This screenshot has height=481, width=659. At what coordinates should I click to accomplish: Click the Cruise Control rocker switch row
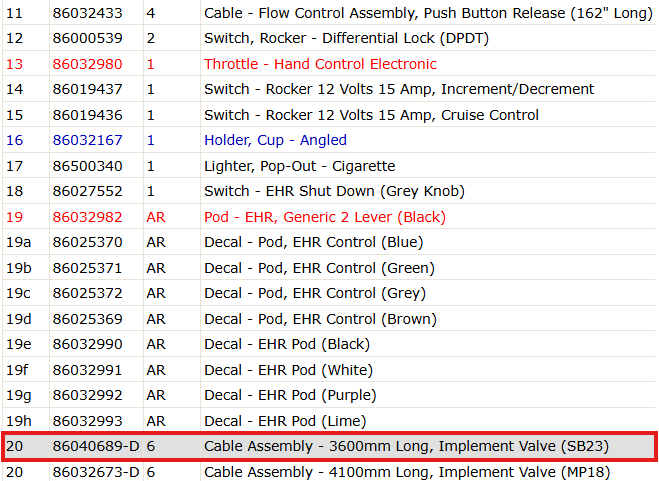coord(329,115)
